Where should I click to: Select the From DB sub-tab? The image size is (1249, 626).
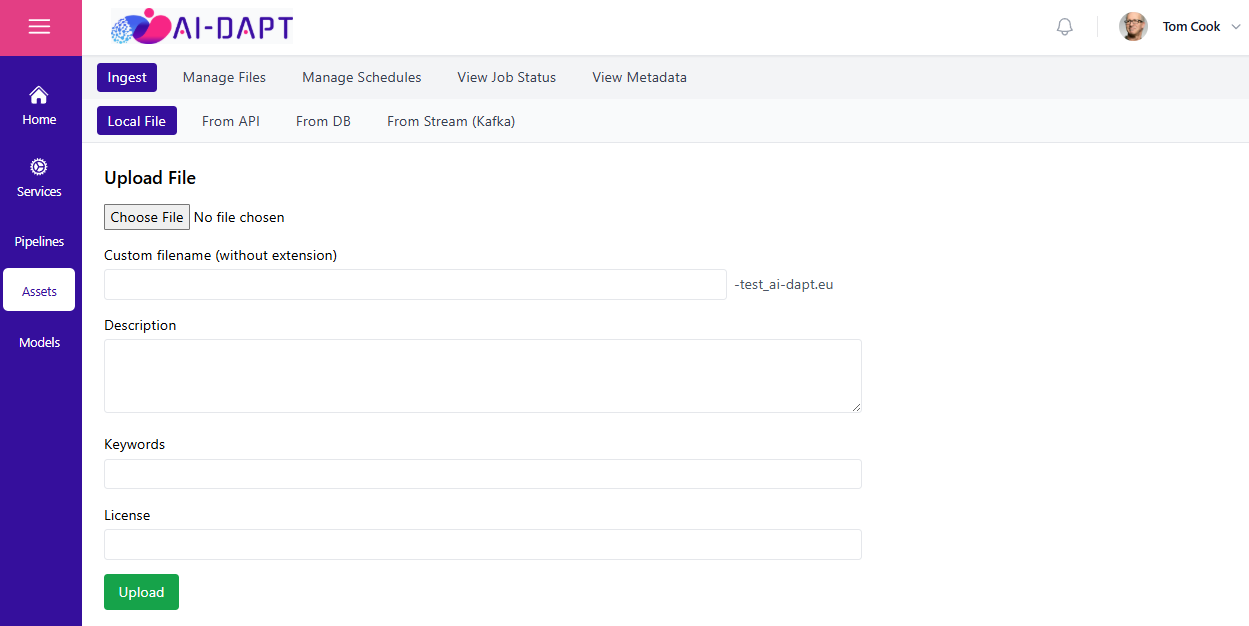click(x=323, y=121)
